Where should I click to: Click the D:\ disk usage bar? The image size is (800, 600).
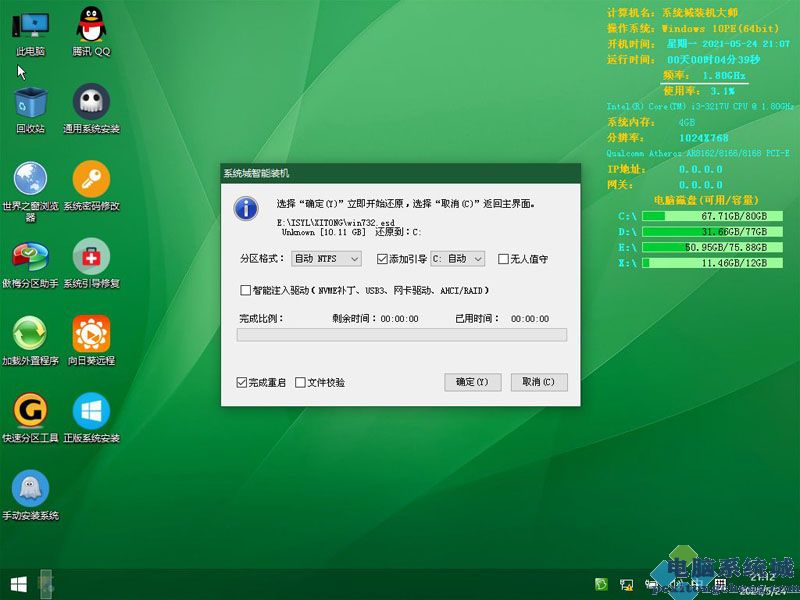[712, 232]
